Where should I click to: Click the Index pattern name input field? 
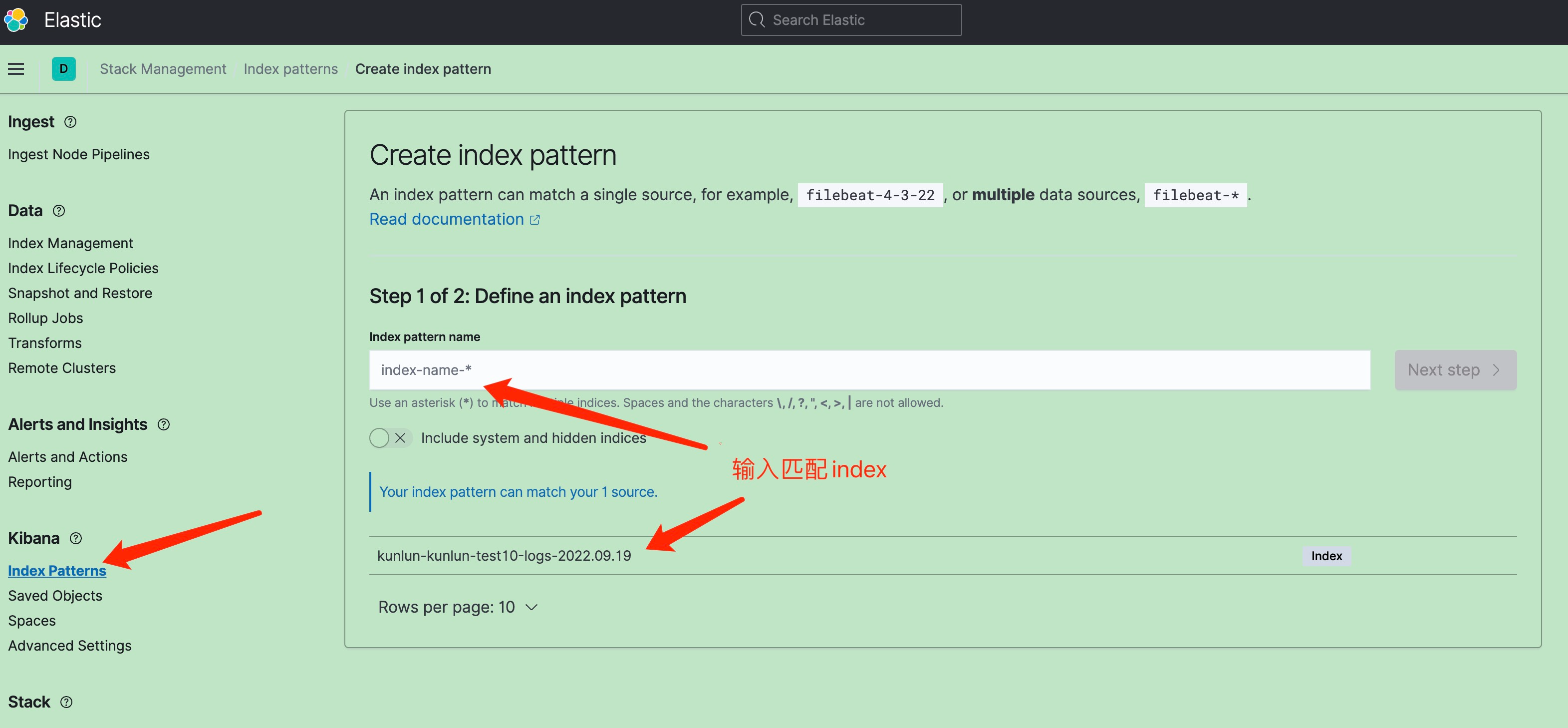[x=869, y=370]
